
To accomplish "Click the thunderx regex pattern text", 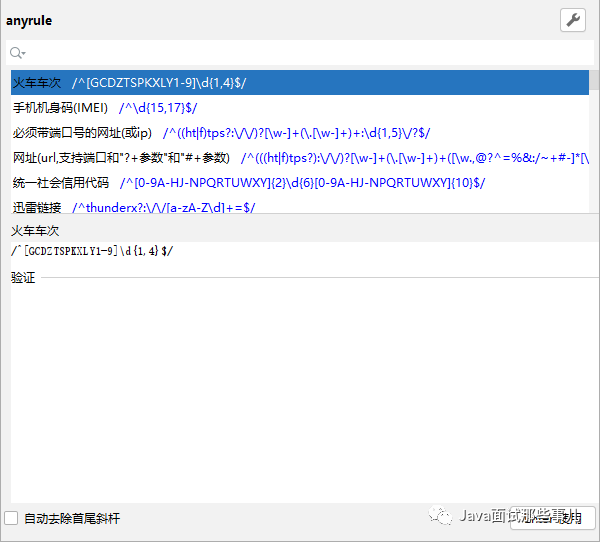I will [163, 207].
